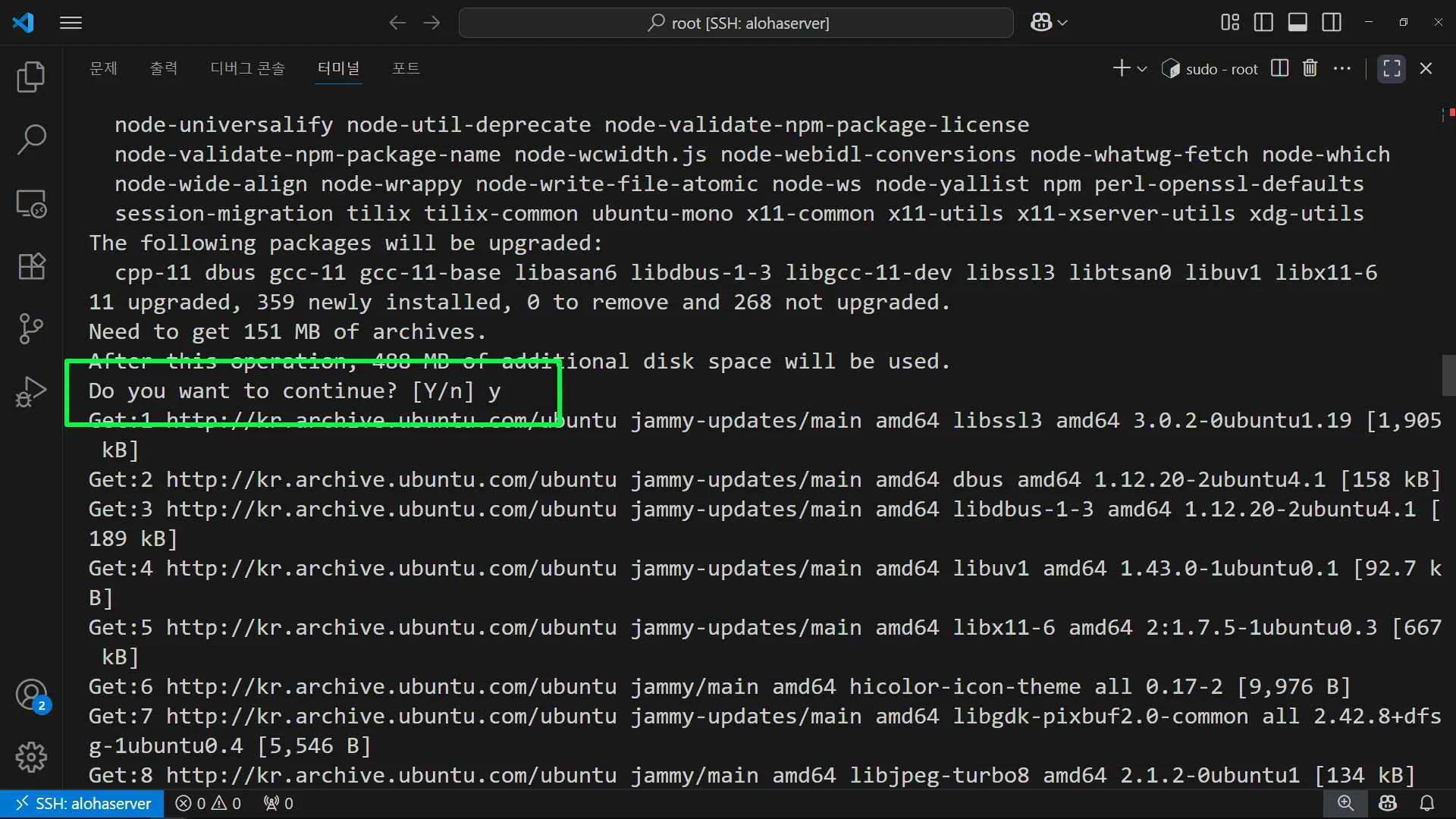The width and height of the screenshot is (1456, 819).
Task: Open Run and Debug view icon
Action: pos(31,391)
